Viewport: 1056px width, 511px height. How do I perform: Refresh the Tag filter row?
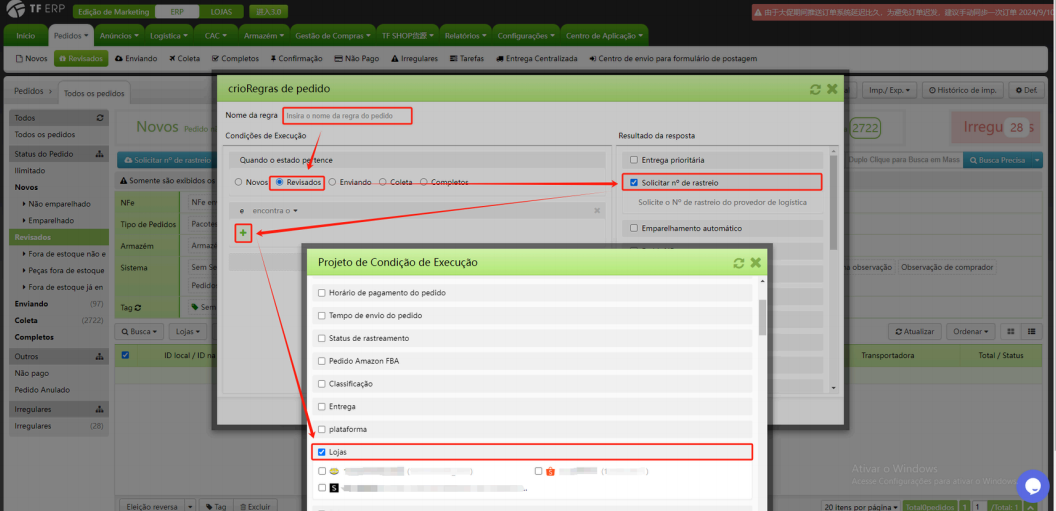coord(138,307)
